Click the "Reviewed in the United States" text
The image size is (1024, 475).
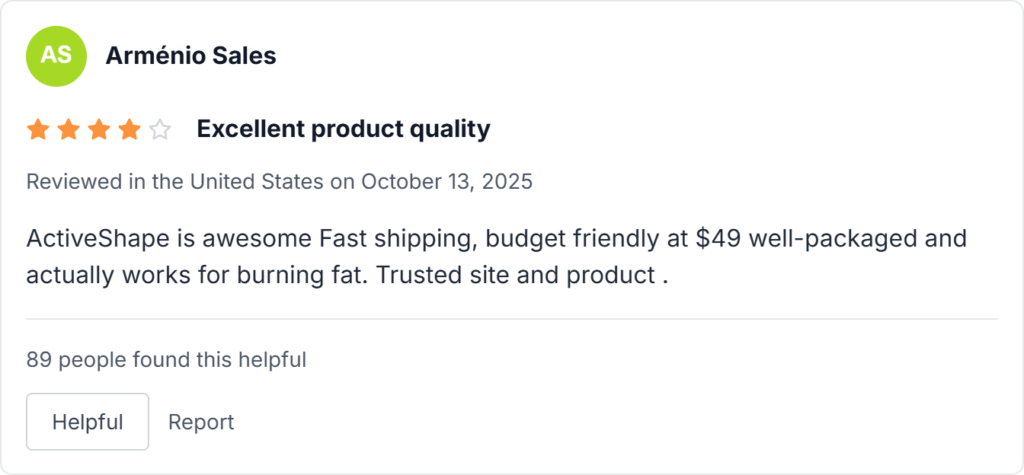click(x=175, y=182)
